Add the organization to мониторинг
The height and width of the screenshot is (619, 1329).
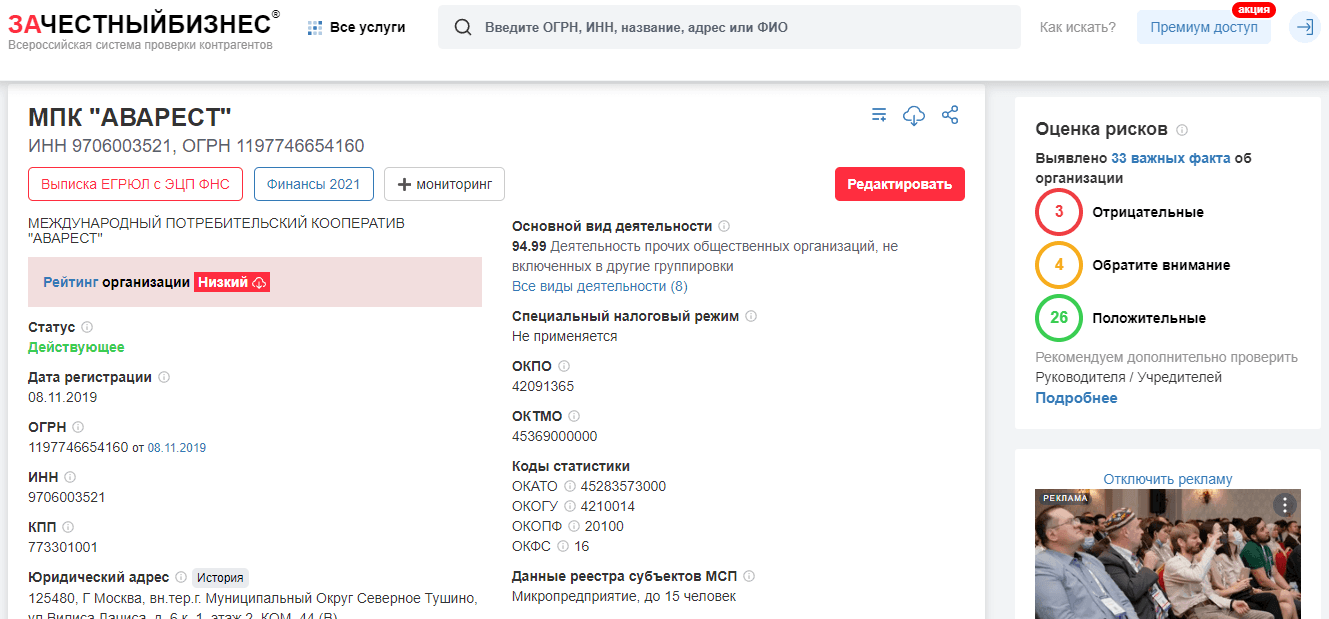444,184
